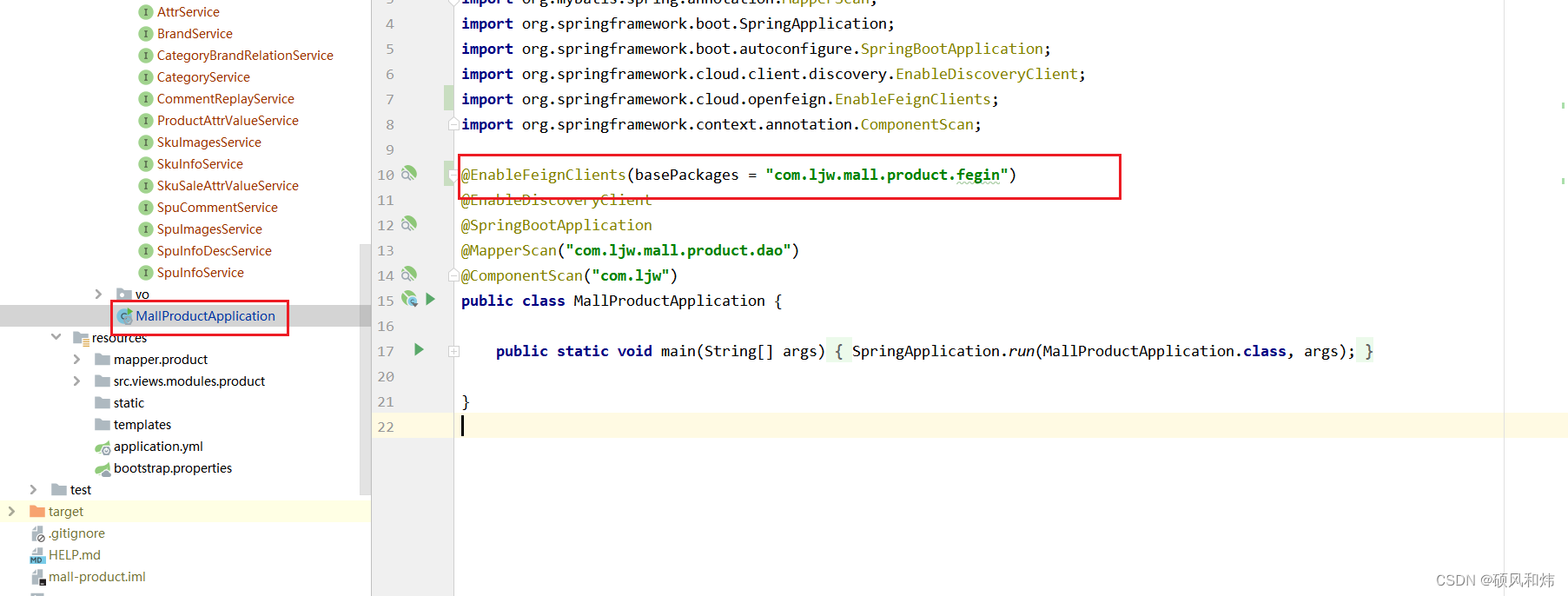The width and height of the screenshot is (1568, 596).
Task: Collapse the resources folder node
Action: click(x=56, y=337)
